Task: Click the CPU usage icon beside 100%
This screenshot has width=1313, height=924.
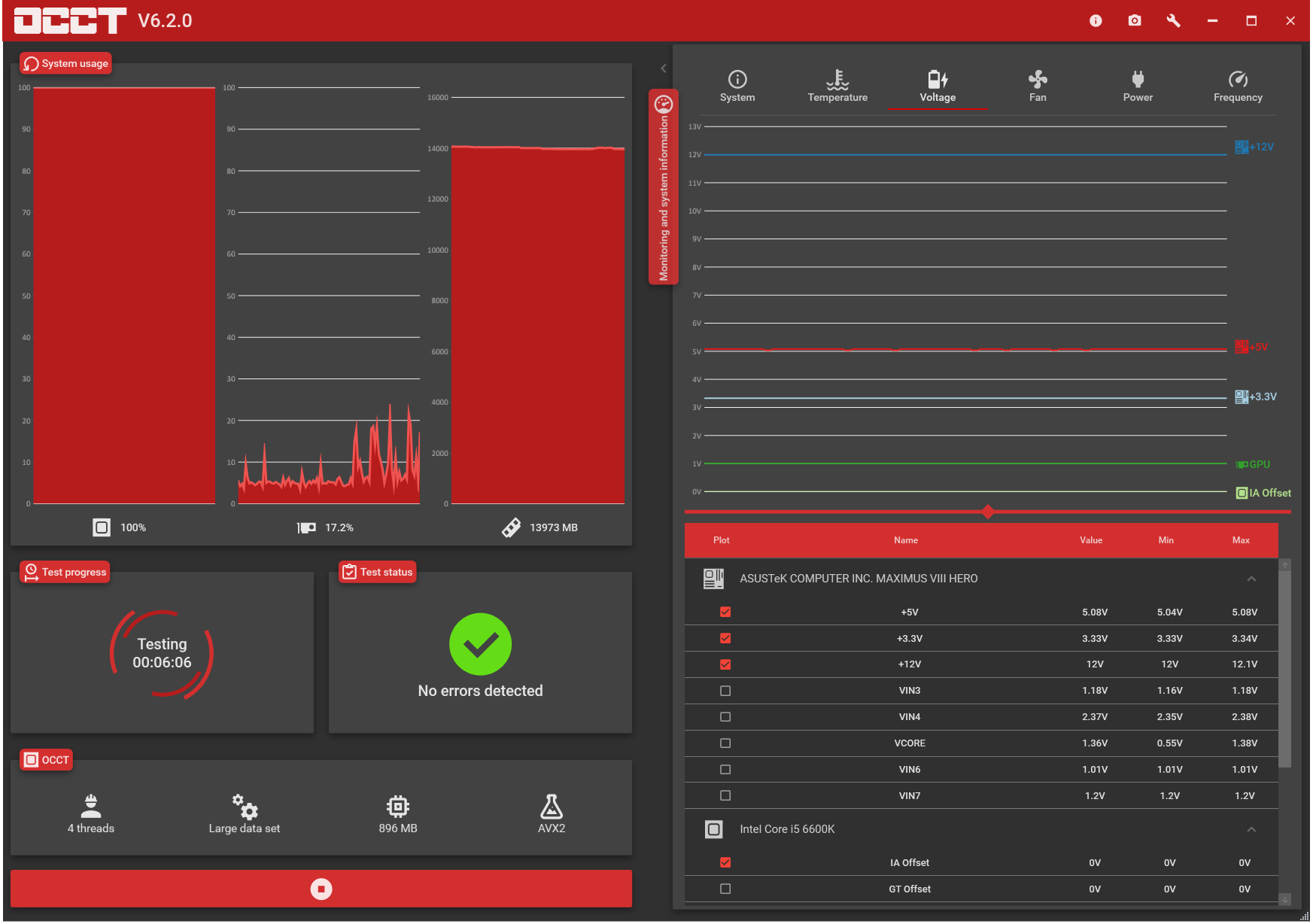Action: point(102,527)
